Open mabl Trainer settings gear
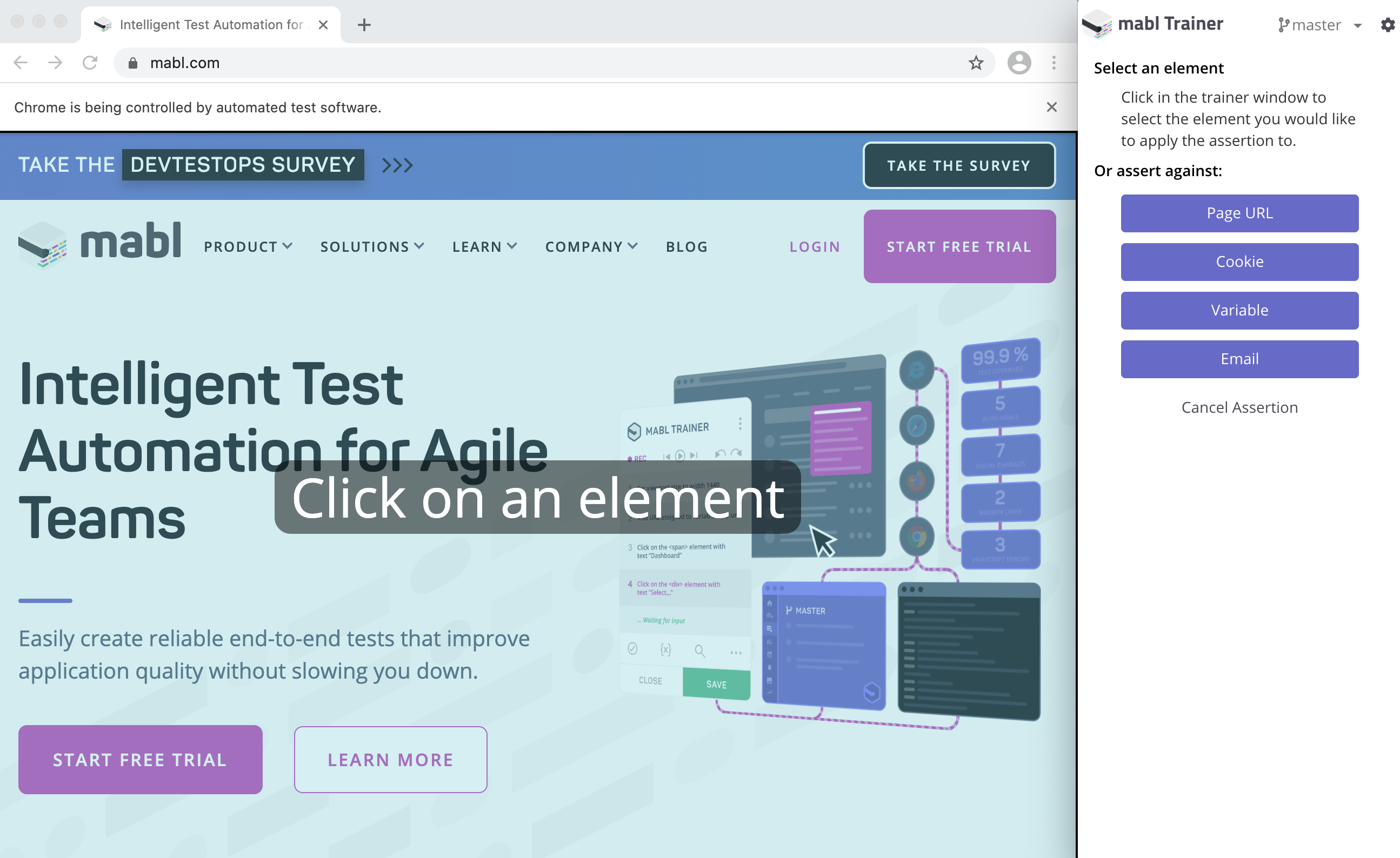The height and width of the screenshot is (858, 1400). [x=1388, y=25]
